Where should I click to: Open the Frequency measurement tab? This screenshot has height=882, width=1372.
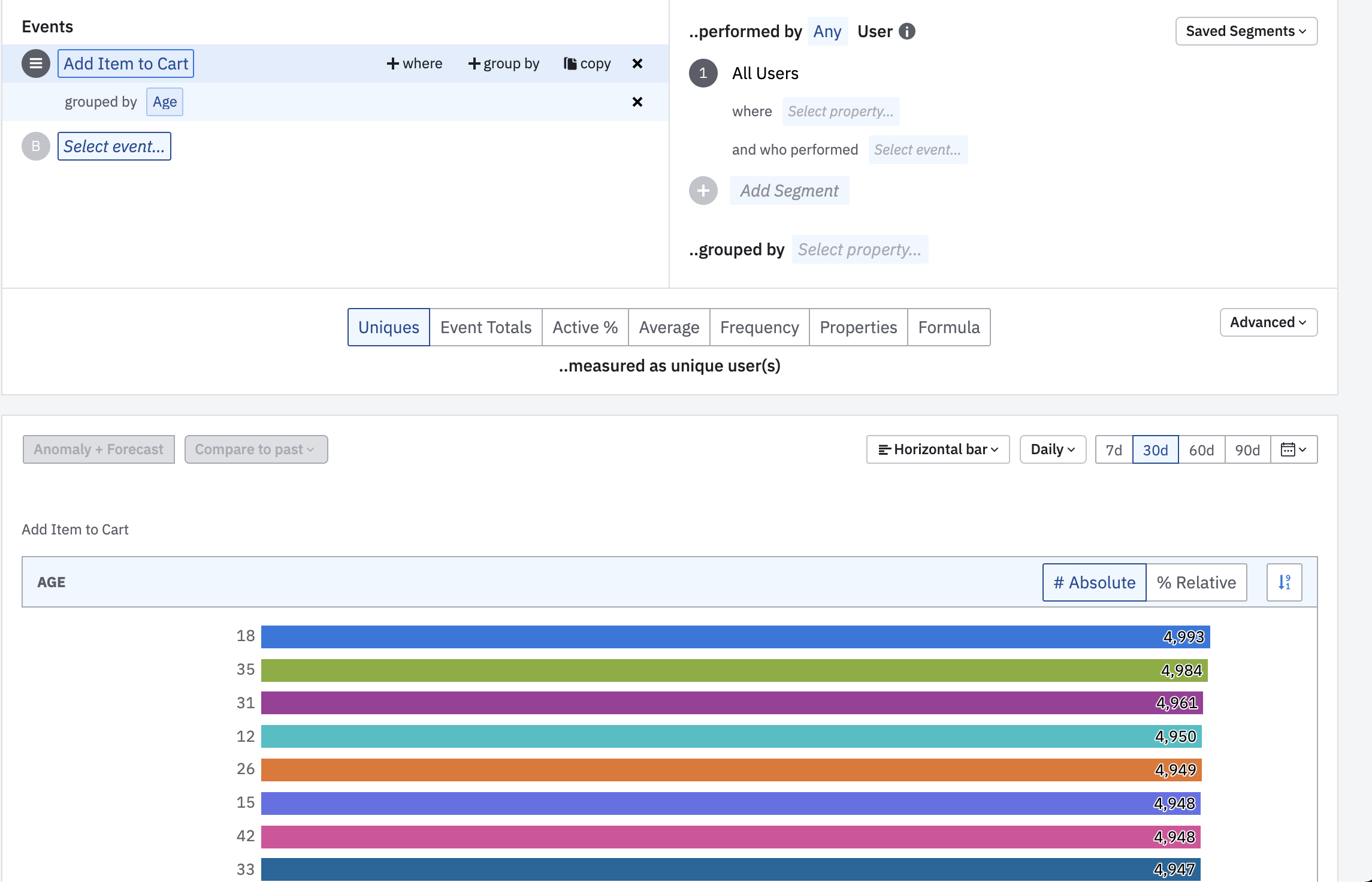coord(759,327)
